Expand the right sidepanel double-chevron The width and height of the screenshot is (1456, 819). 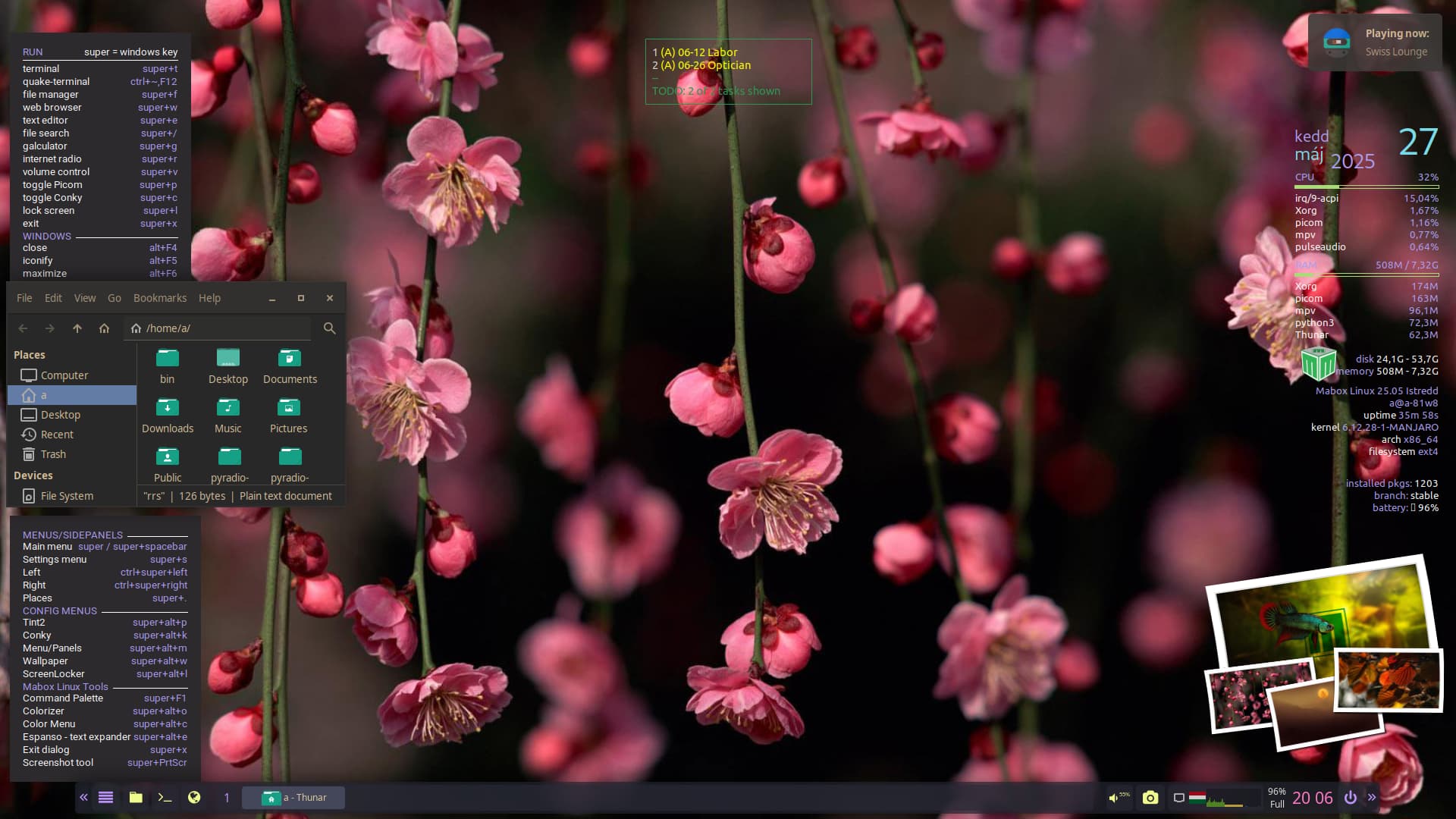[1372, 797]
